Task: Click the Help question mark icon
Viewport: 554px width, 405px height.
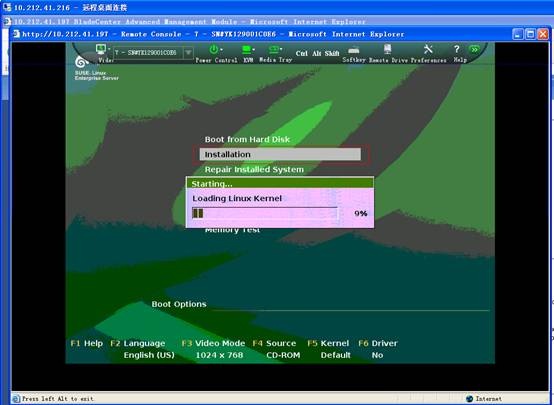Action: click(x=457, y=49)
